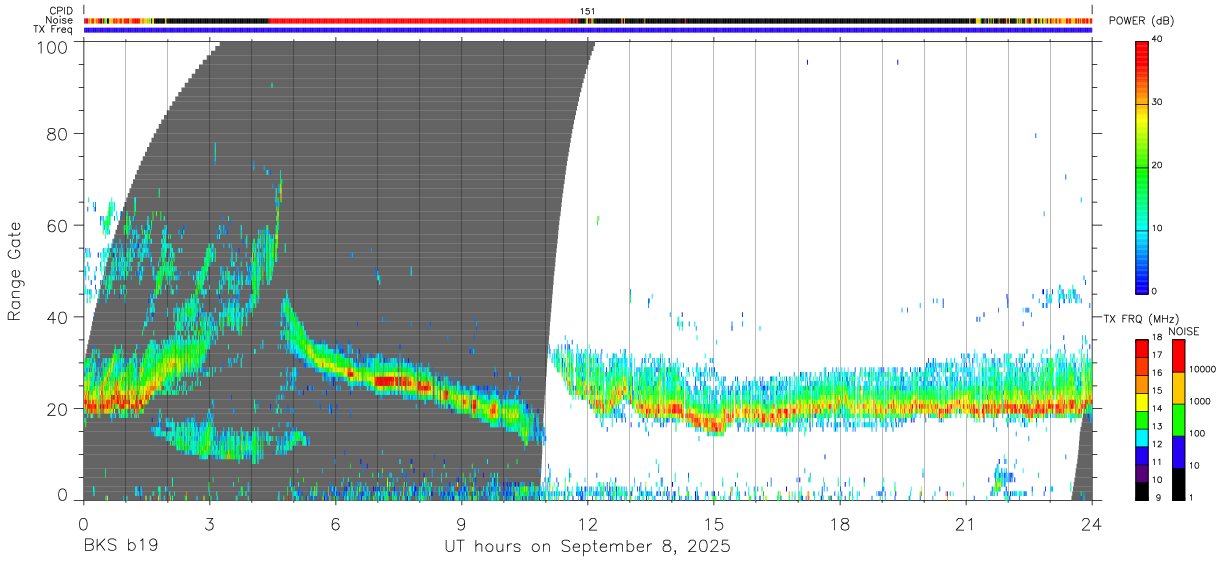Image resolution: width=1228 pixels, height=567 pixels.
Task: Click the orange segment of NOISE color bar
Action: pos(1178,388)
